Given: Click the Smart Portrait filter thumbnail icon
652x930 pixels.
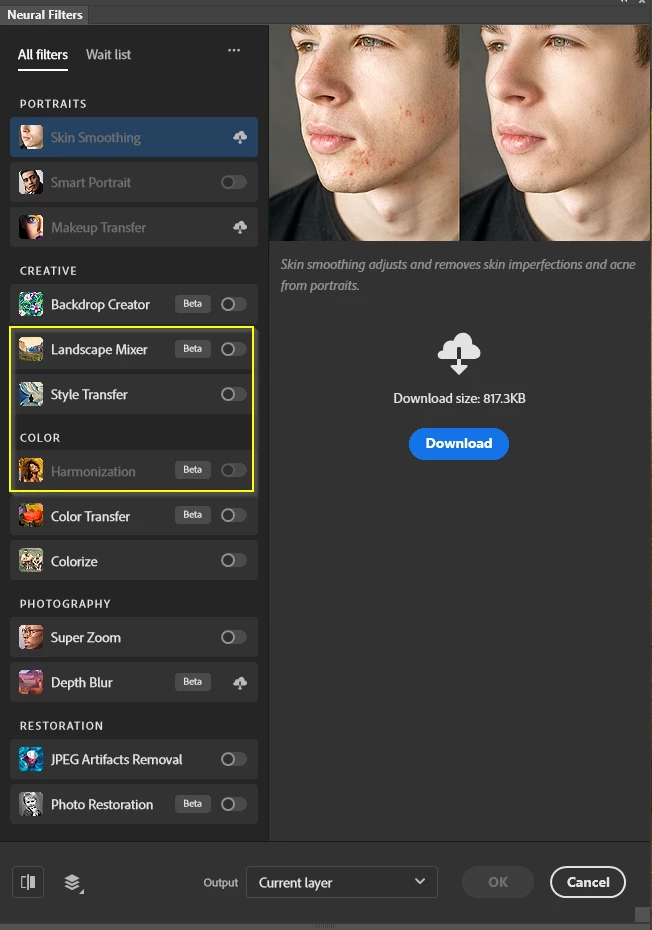Looking at the screenshot, I should tap(31, 182).
